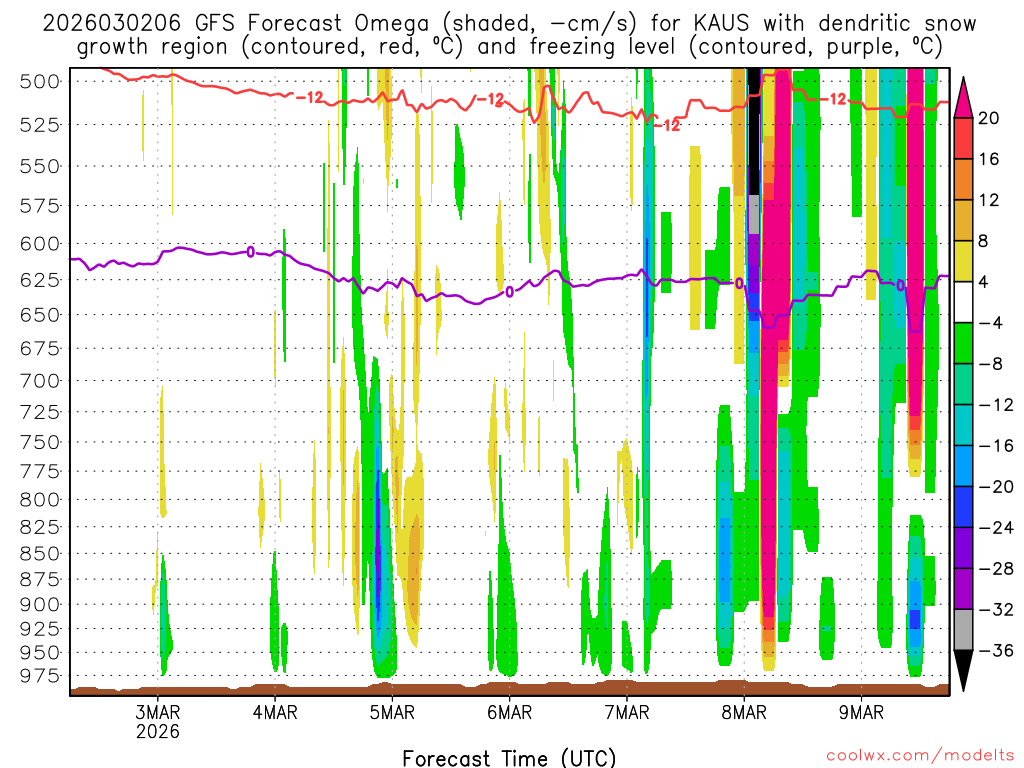Click the gray swatch between -32 and -36
1024x768 pixels.
963,630
